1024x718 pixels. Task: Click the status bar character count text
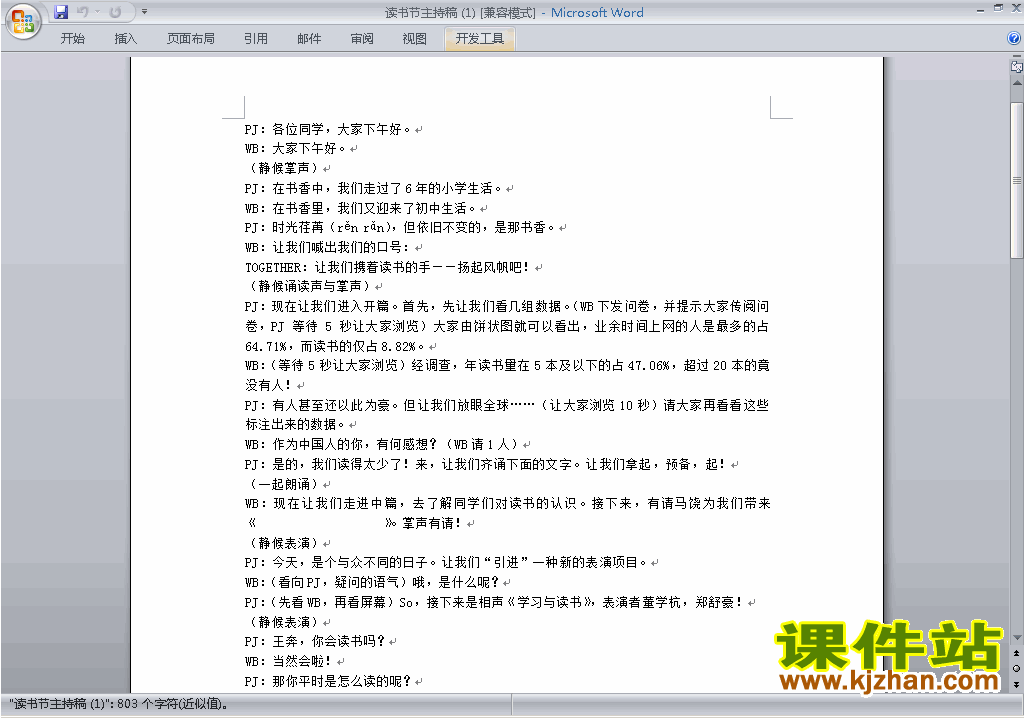click(x=118, y=704)
